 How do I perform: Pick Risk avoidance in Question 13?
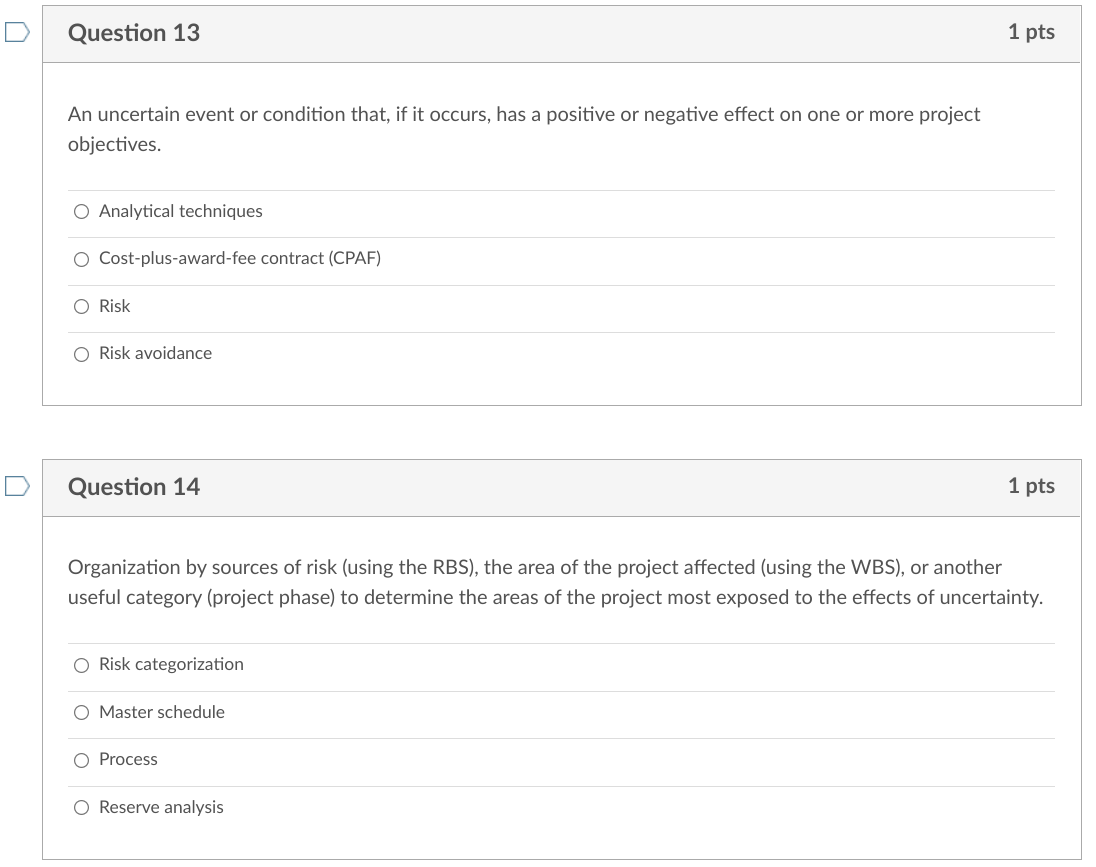pos(81,353)
